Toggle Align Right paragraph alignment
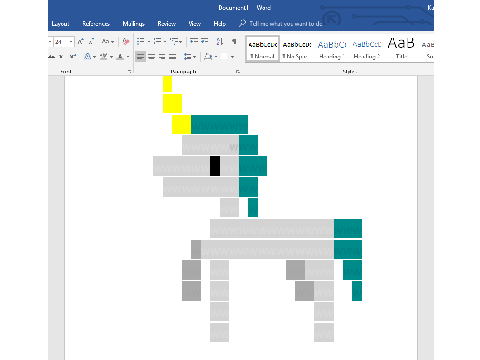The height and width of the screenshot is (360, 480). coord(162,56)
